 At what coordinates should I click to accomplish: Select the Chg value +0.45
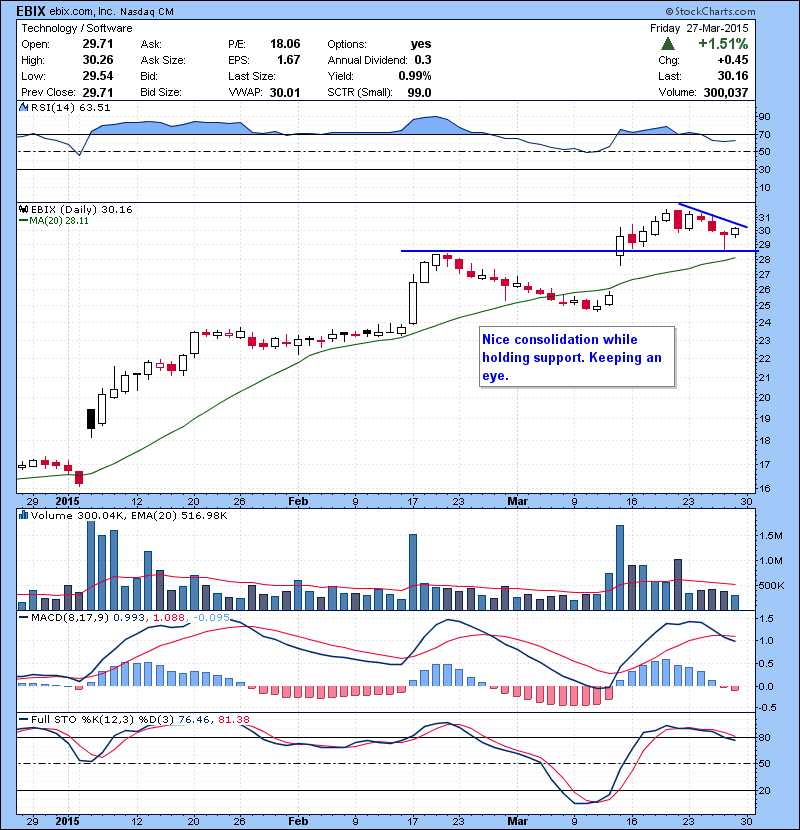coord(733,60)
